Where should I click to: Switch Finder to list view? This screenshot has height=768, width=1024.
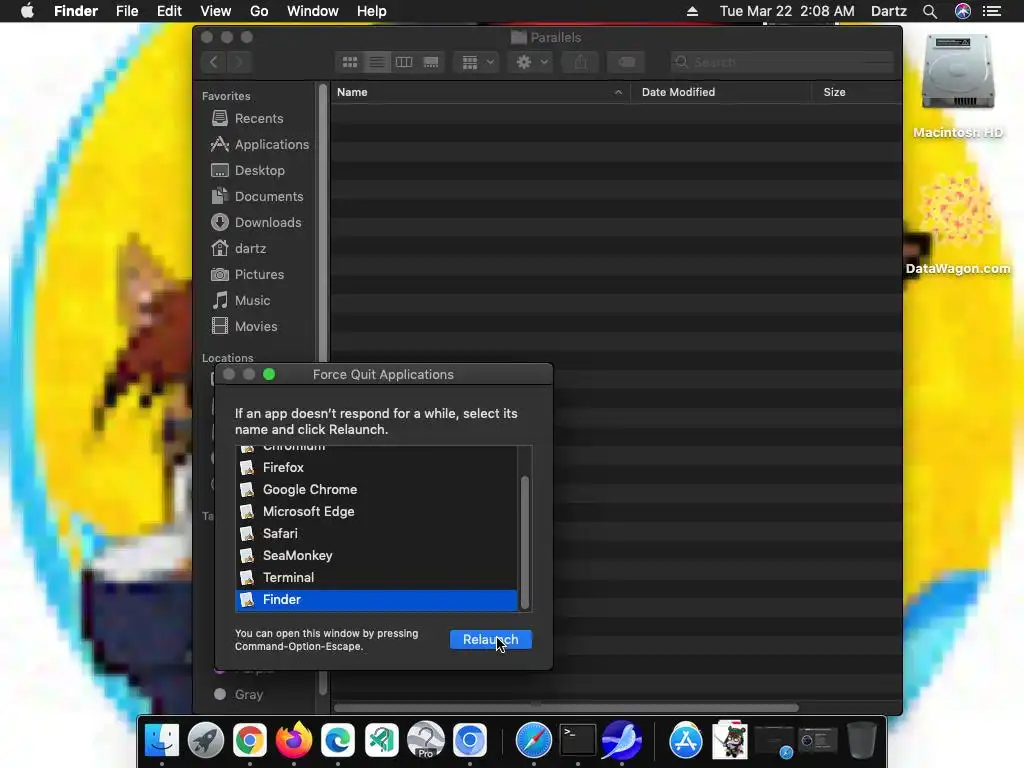click(x=377, y=62)
